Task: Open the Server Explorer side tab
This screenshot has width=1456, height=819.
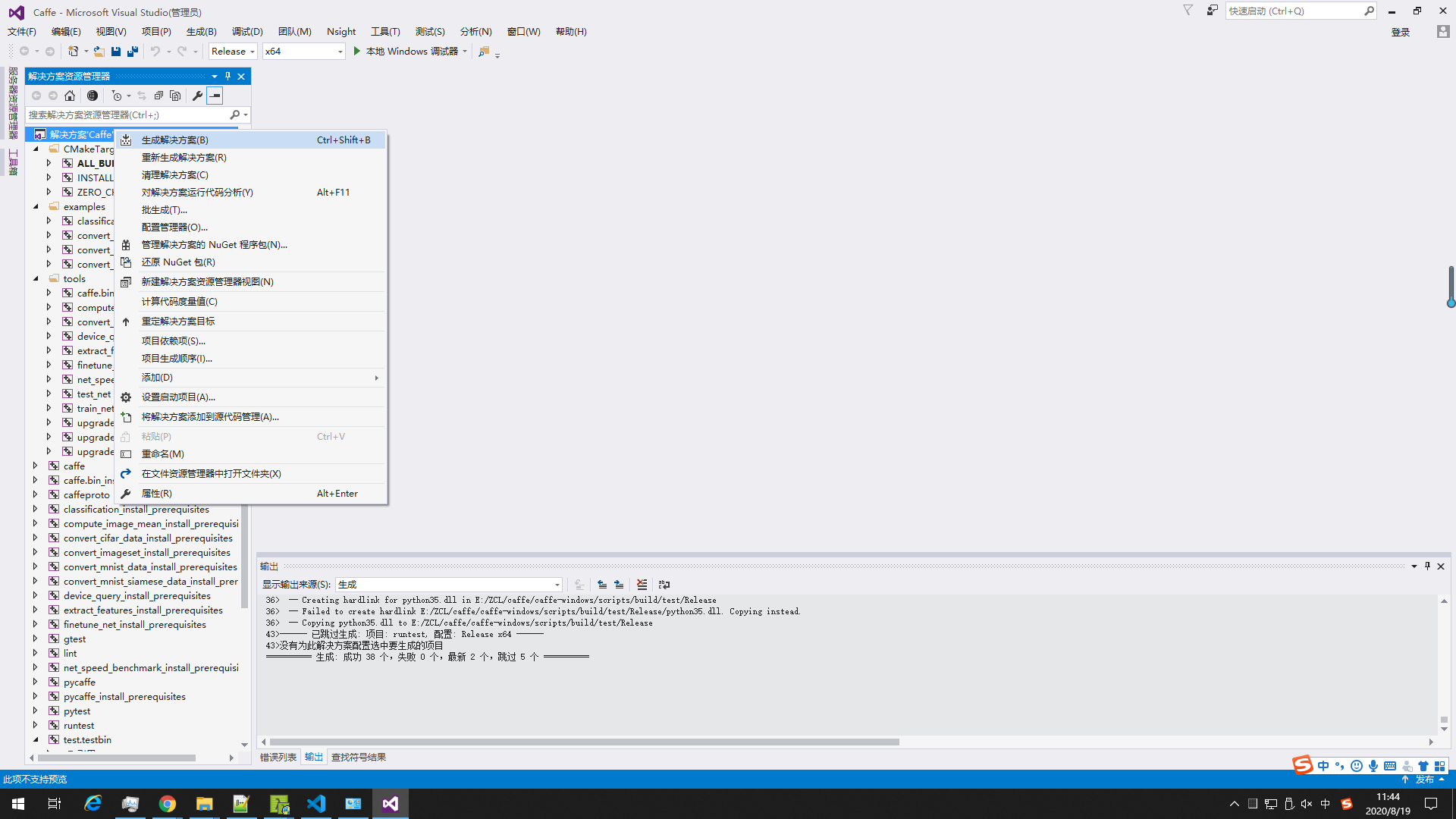Action: pos(13,103)
